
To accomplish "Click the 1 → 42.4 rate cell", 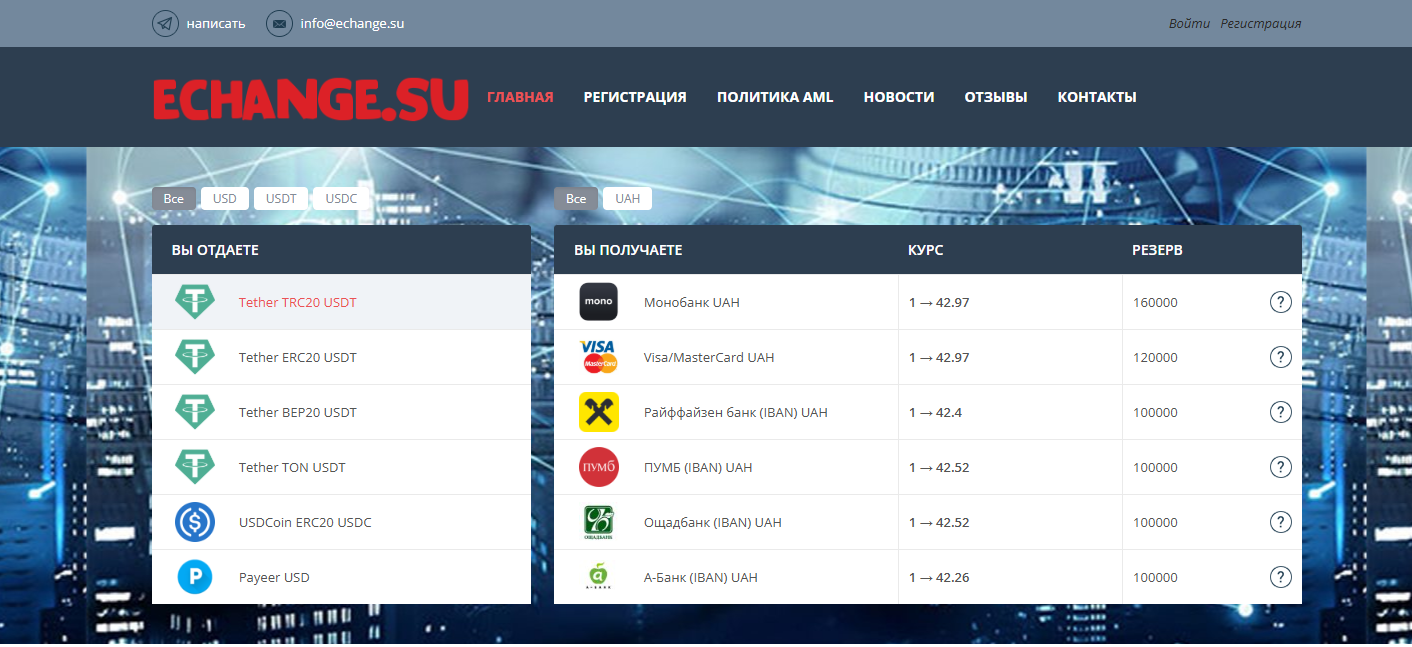I will tap(1010, 412).
